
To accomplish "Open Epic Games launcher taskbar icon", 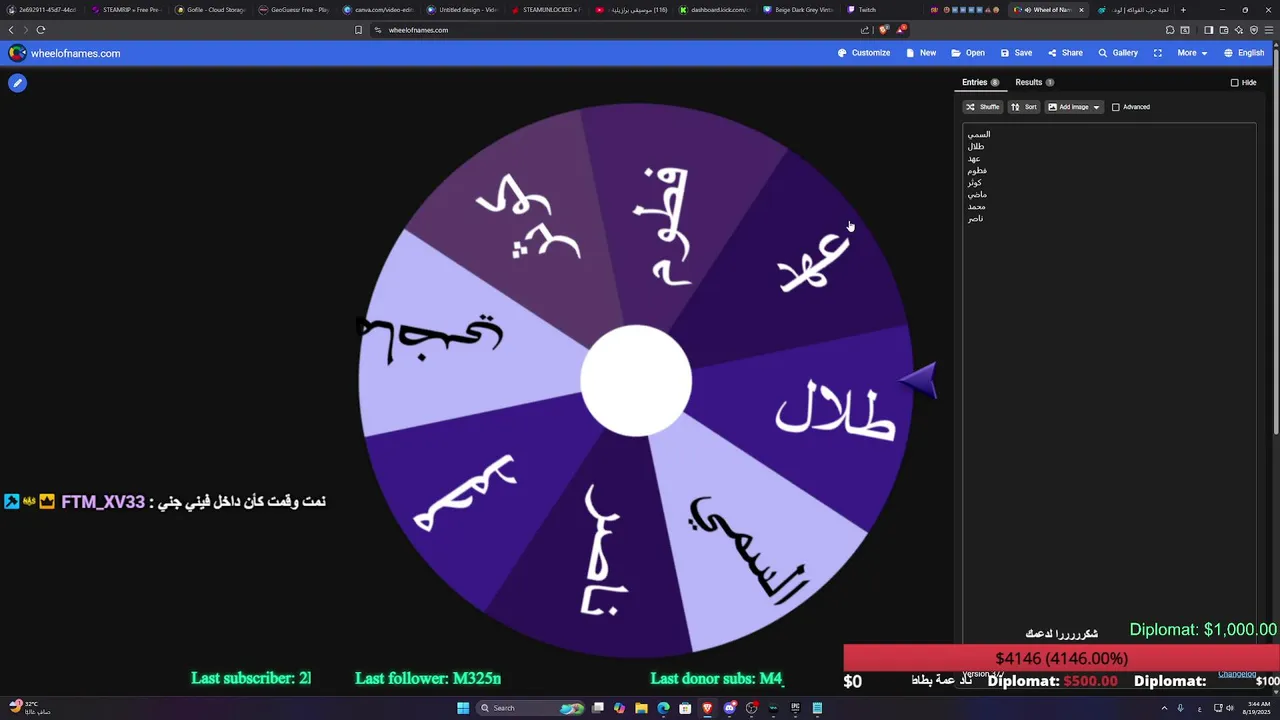I will coord(796,708).
